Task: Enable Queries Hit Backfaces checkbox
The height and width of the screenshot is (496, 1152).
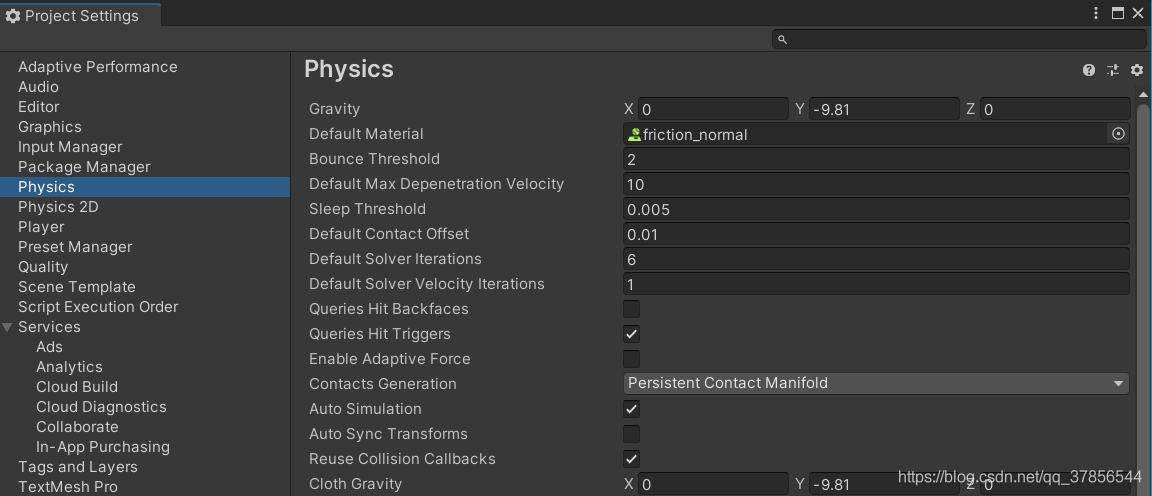Action: point(631,309)
